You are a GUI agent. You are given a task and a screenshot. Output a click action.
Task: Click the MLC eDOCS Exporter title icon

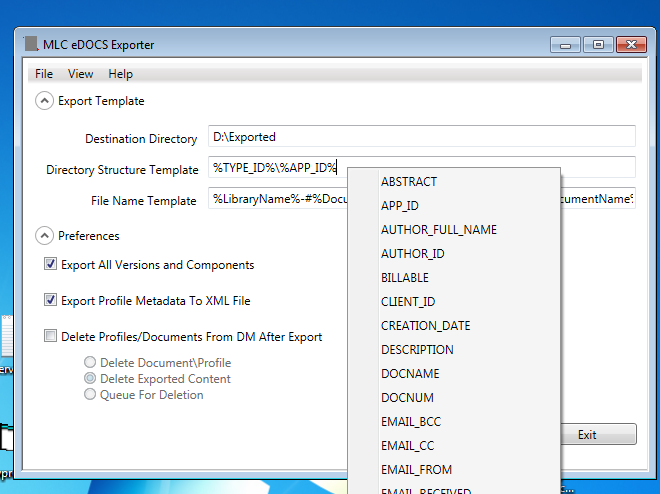[x=31, y=44]
